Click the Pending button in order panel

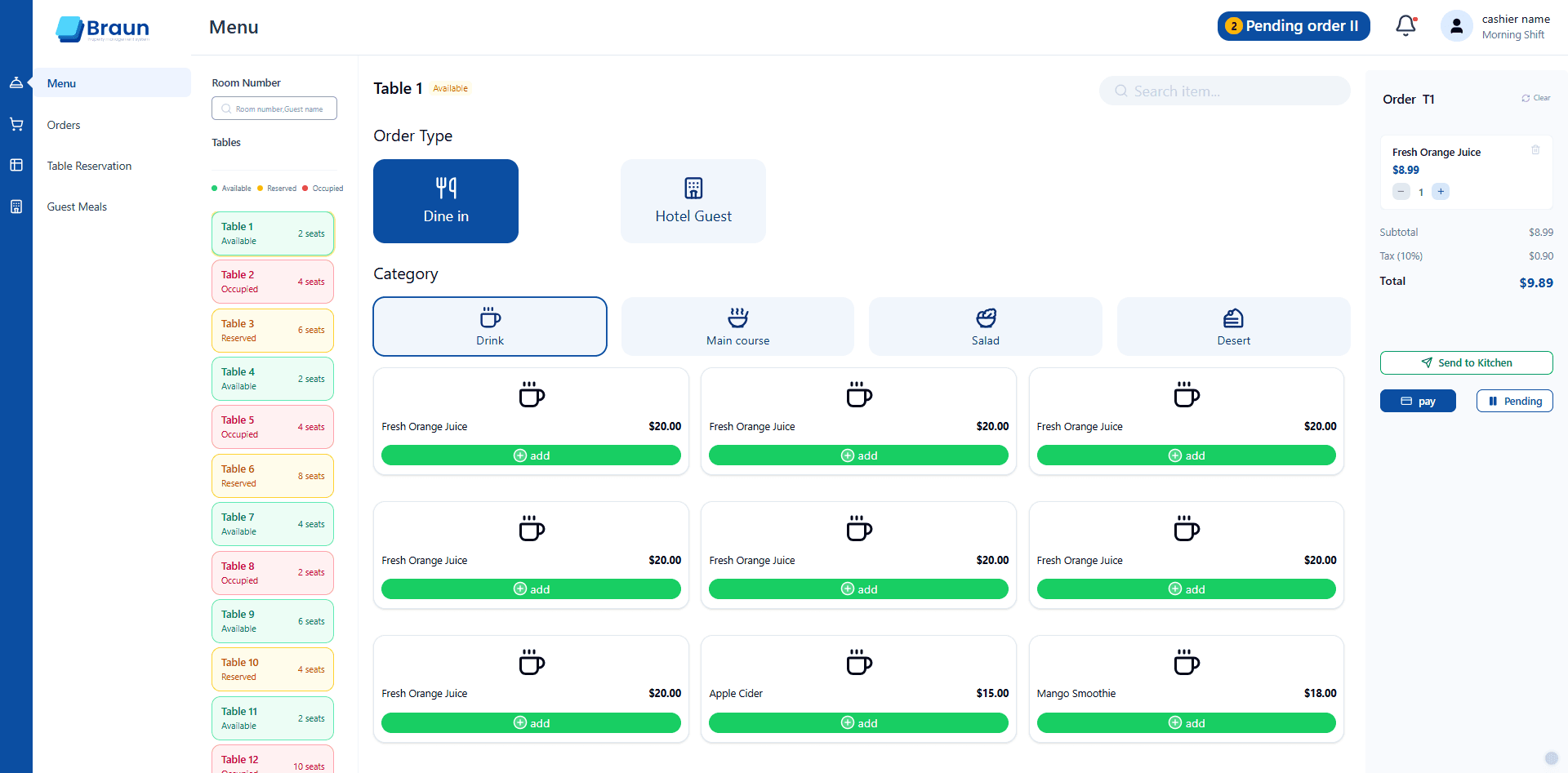coord(1515,401)
